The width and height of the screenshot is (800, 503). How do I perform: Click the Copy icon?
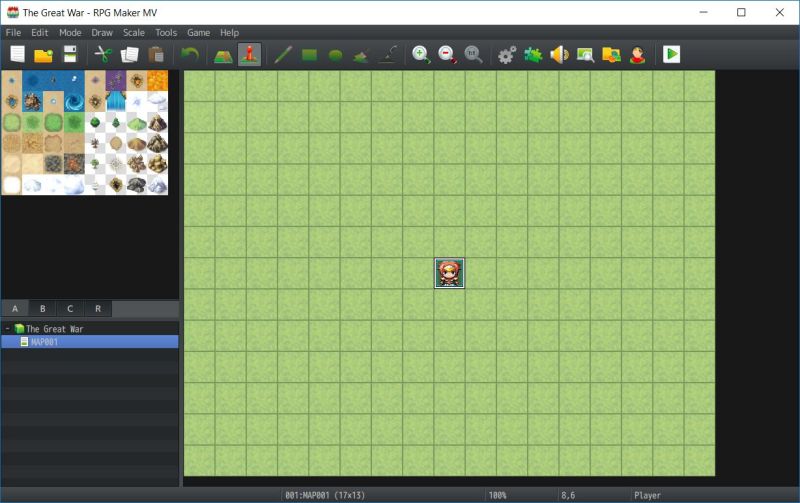pos(130,54)
